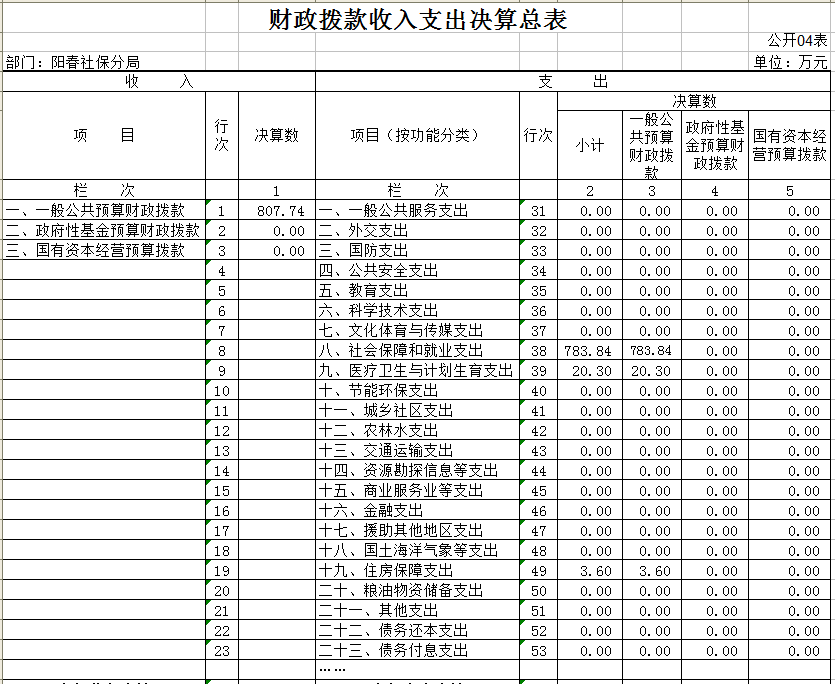
Task: Select the 20.30 value in the 小计 column
Action: coord(592,371)
